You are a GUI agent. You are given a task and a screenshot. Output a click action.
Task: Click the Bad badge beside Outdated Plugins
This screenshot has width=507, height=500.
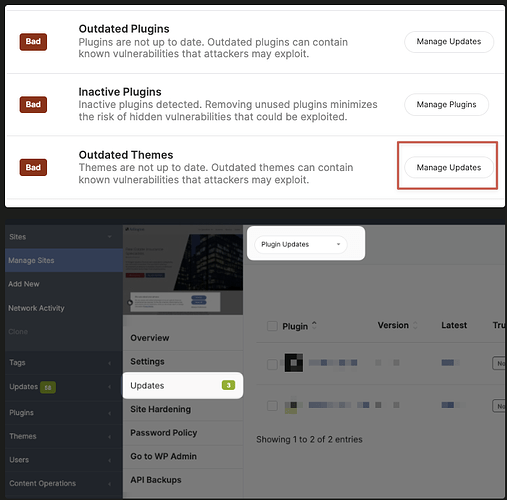(x=33, y=42)
